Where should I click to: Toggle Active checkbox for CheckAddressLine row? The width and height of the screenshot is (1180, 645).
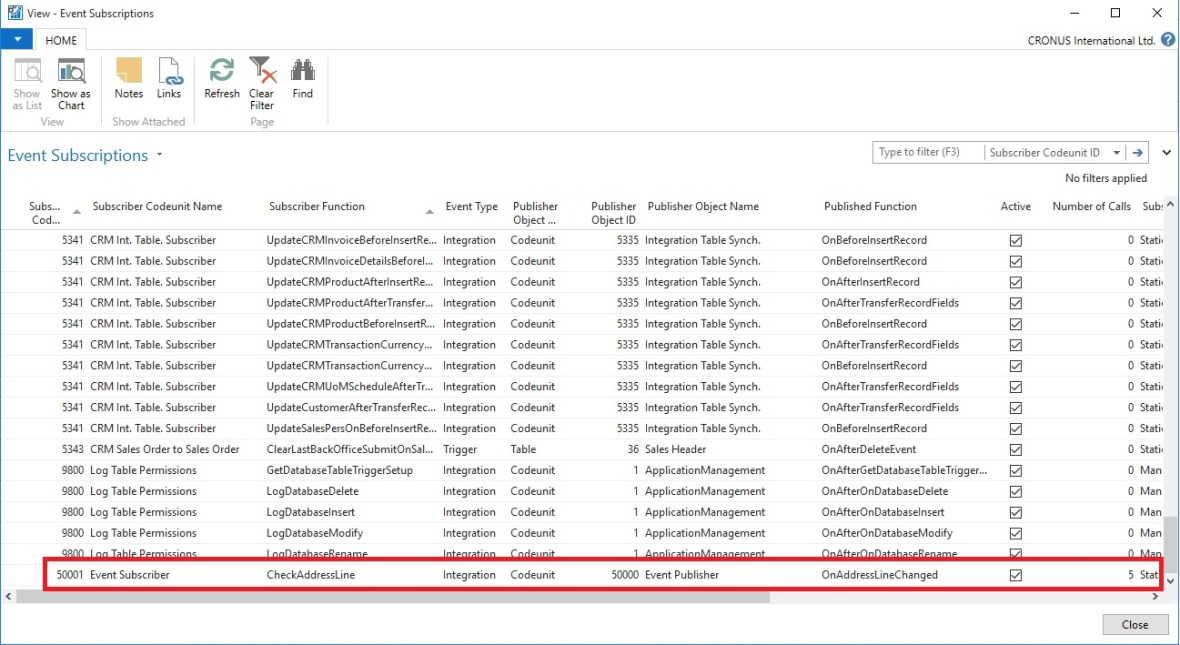coord(1016,575)
